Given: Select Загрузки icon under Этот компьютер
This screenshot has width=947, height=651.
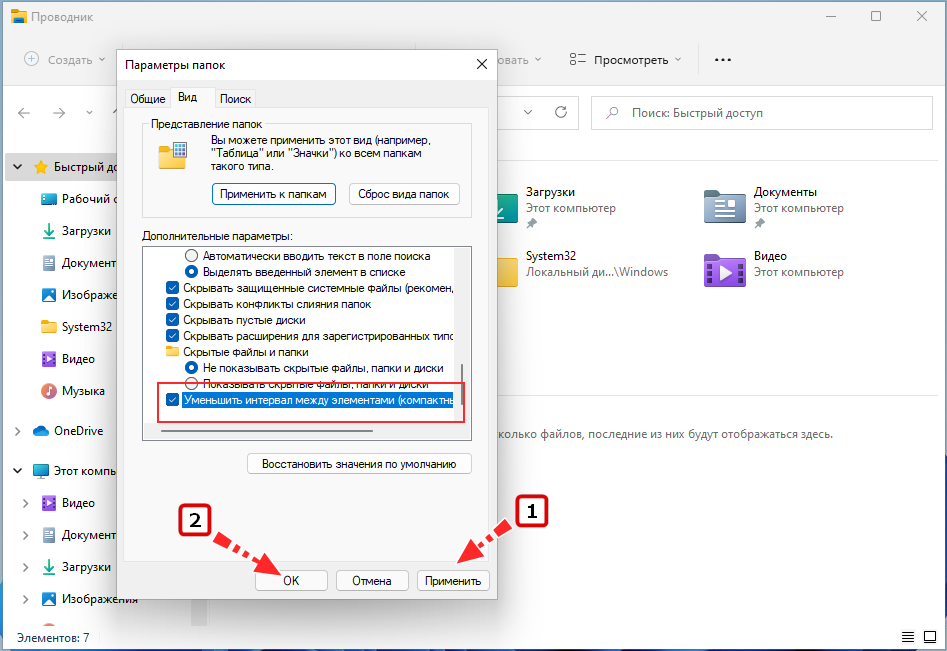Looking at the screenshot, I should click(x=48, y=566).
